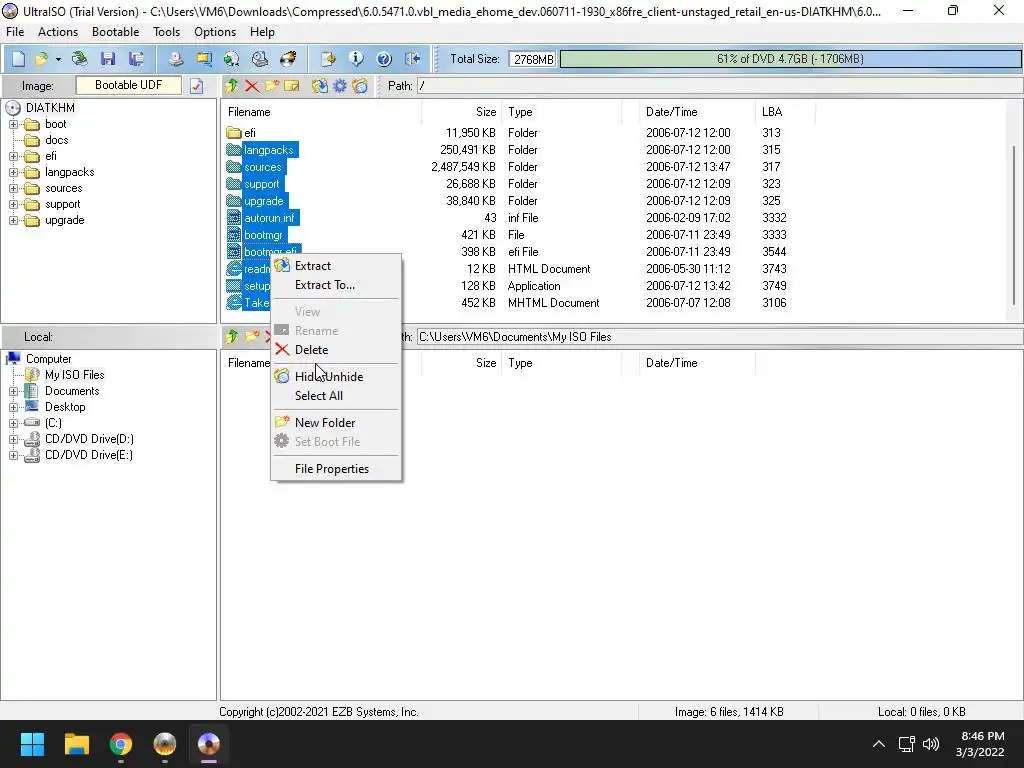Click the document-with-gear icon beside Info
Image resolution: width=1024 pixels, height=768 pixels.
tap(328, 59)
